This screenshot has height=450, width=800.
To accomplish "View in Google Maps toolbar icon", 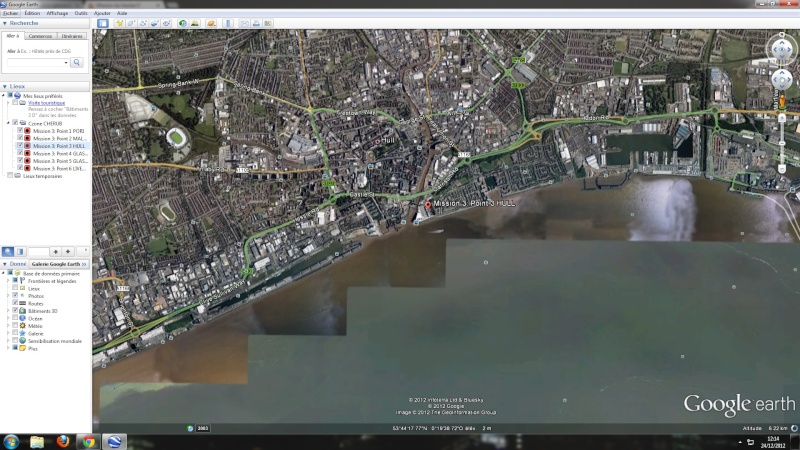I will (268, 23).
